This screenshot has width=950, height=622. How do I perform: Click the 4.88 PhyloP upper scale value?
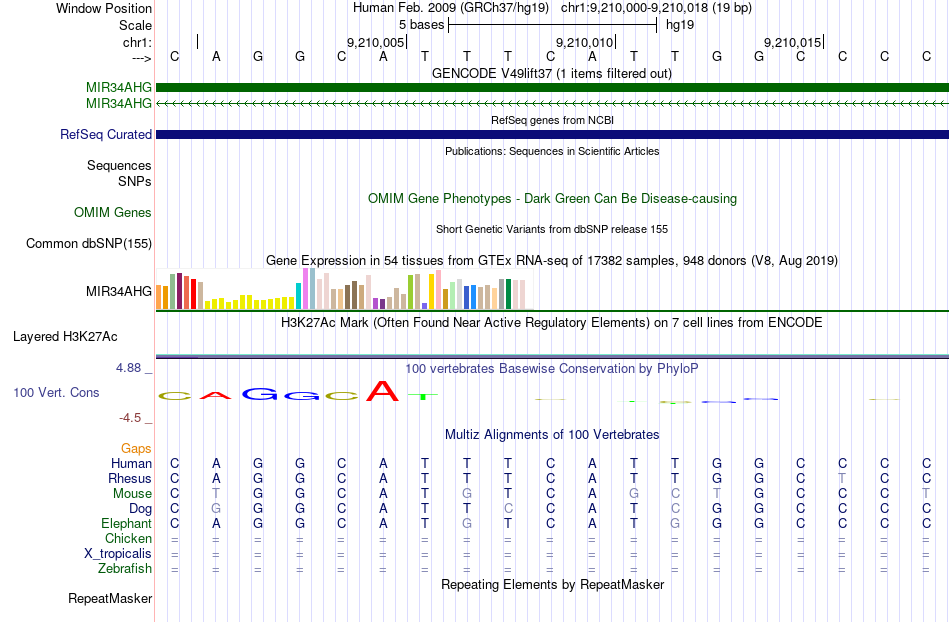pyautogui.click(x=128, y=368)
